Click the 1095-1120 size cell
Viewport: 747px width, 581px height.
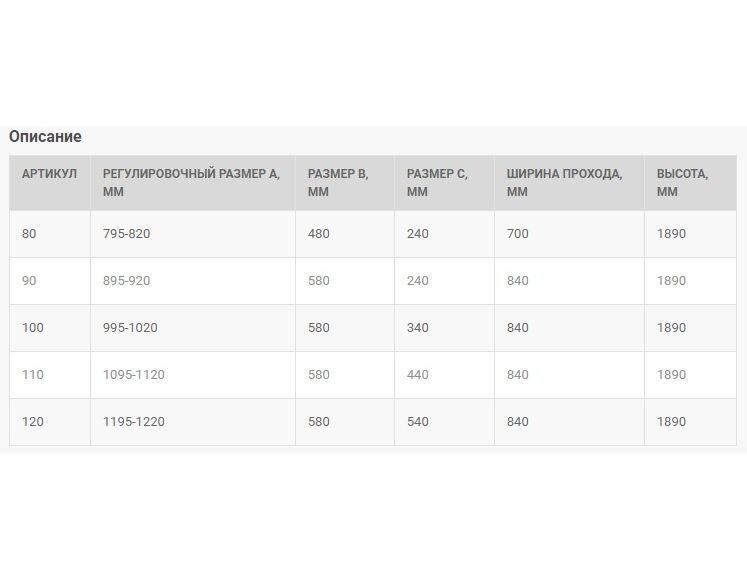click(x=193, y=375)
